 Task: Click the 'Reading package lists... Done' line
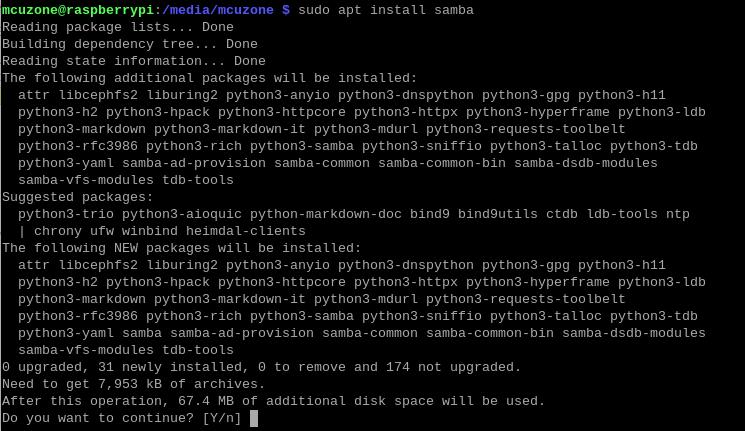click(x=118, y=27)
